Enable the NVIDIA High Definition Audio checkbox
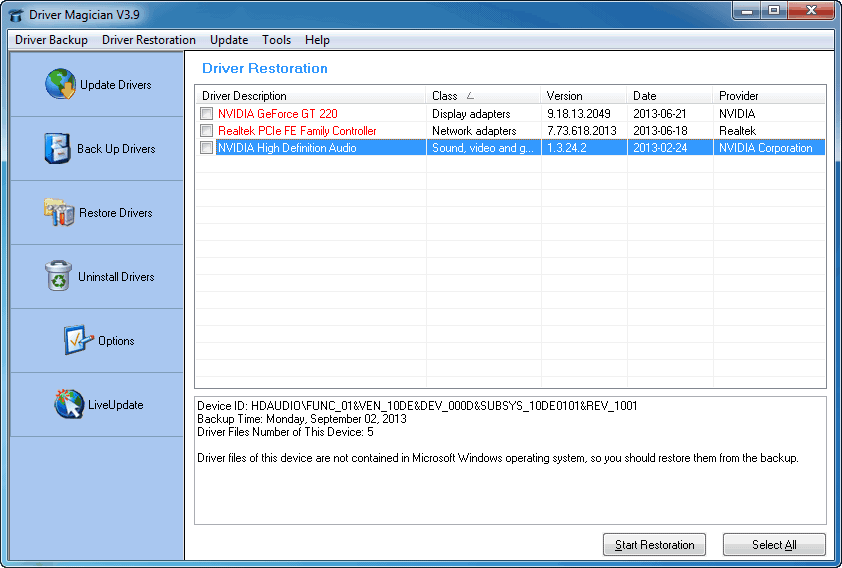842x568 pixels. click(206, 148)
